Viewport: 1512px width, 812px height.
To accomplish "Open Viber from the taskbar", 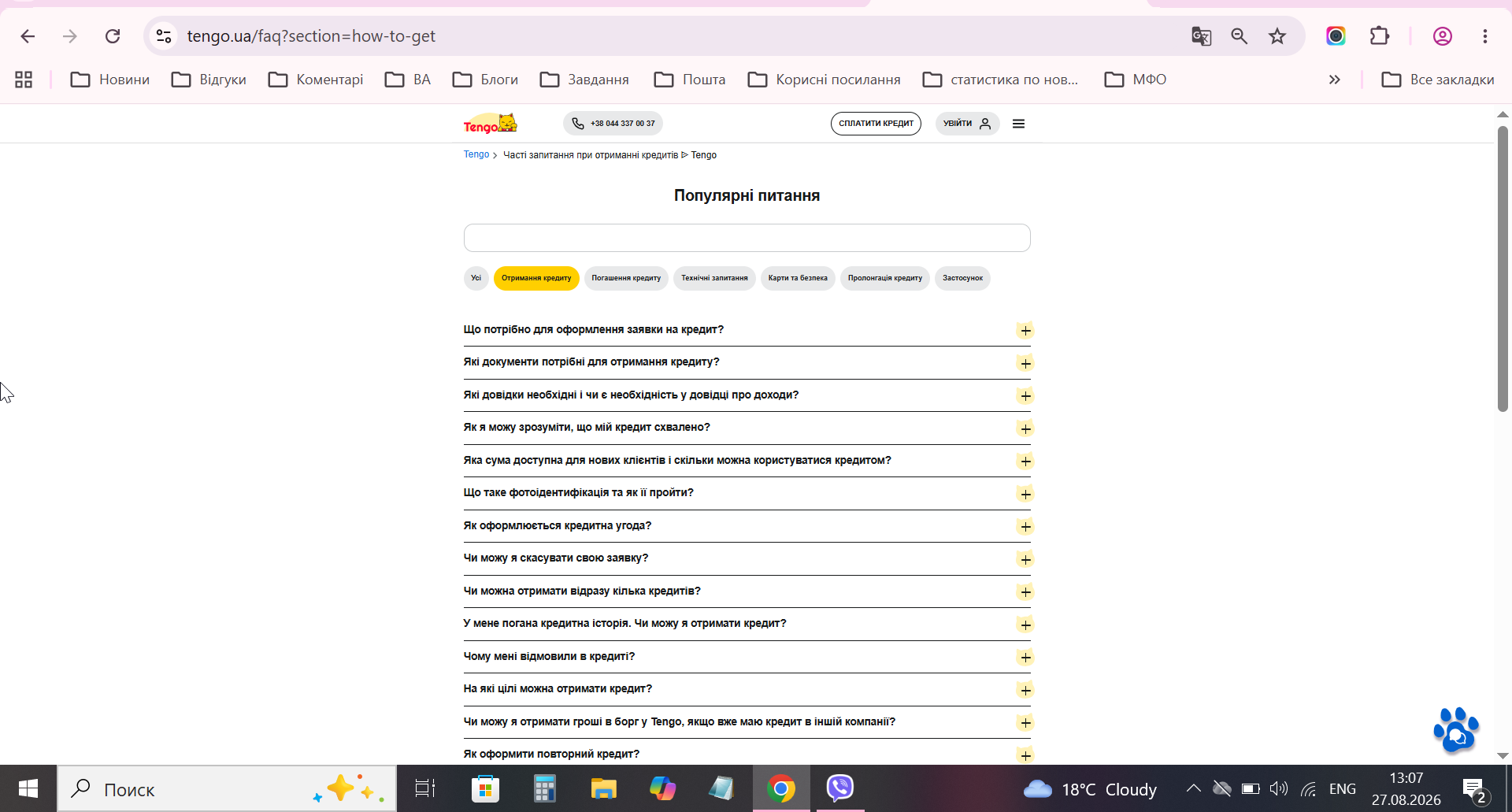I will pyautogui.click(x=840, y=788).
